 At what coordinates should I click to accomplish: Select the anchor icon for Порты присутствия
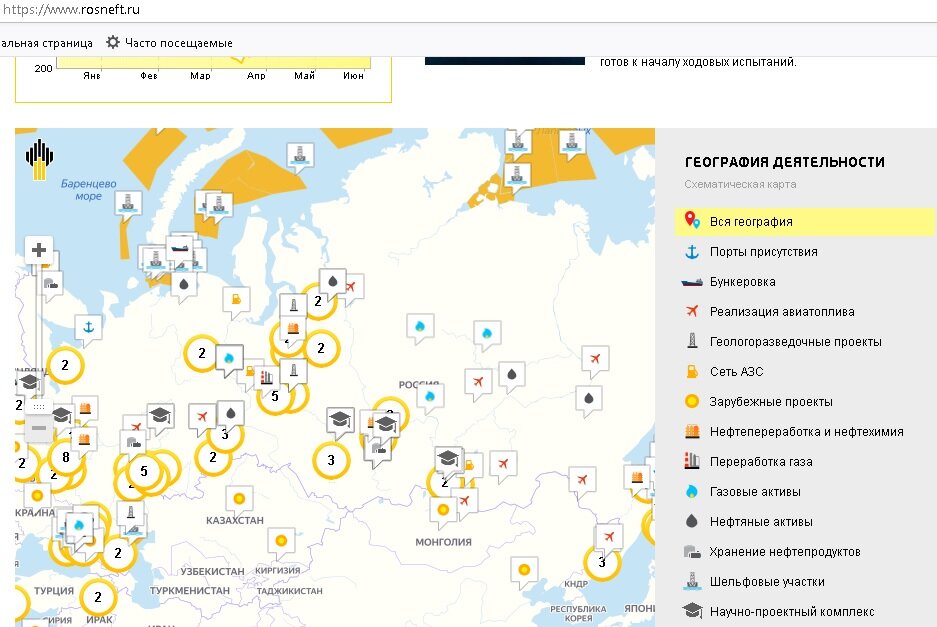tap(691, 251)
